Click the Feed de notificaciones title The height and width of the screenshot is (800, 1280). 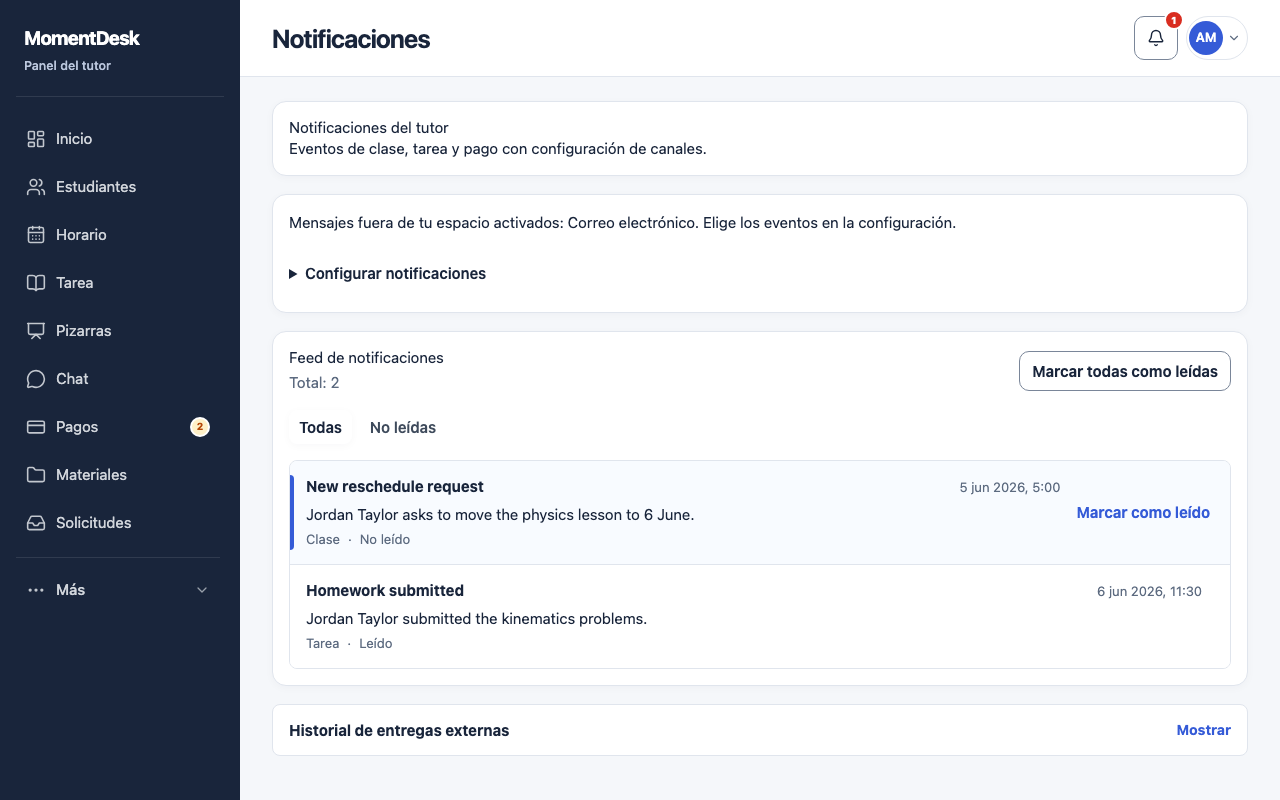366,357
